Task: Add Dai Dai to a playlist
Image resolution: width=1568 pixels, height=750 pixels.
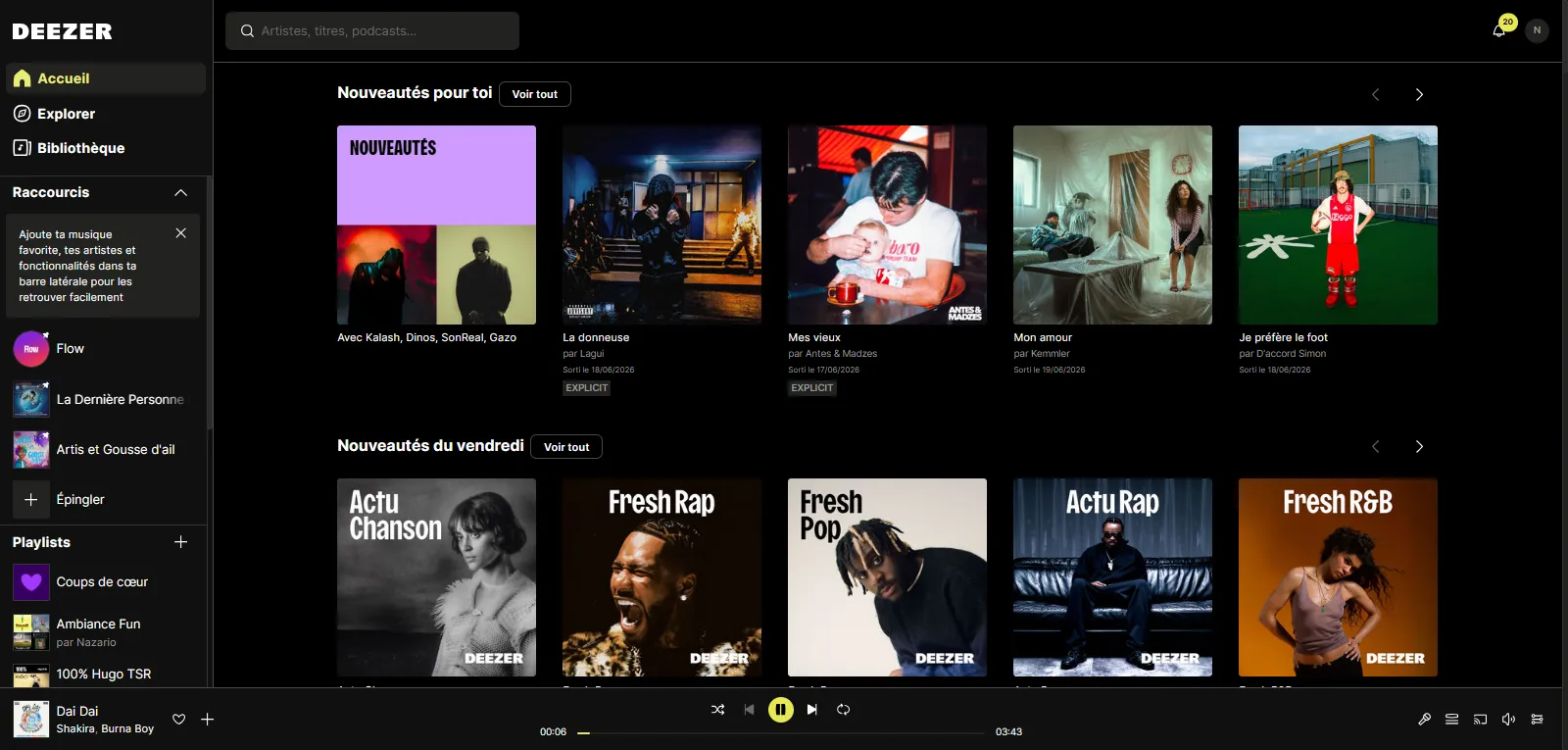Action: pos(208,720)
